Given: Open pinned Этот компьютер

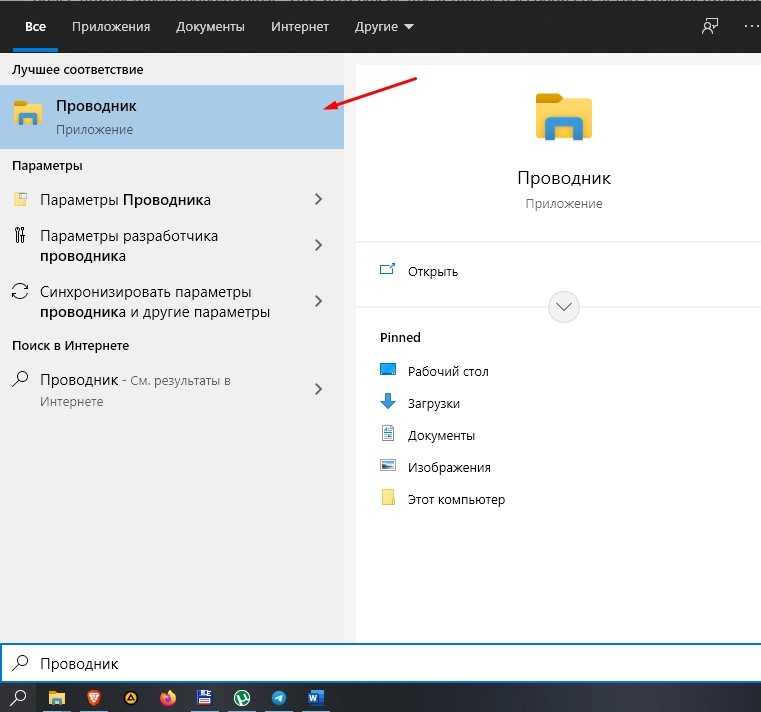Looking at the screenshot, I should 456,499.
